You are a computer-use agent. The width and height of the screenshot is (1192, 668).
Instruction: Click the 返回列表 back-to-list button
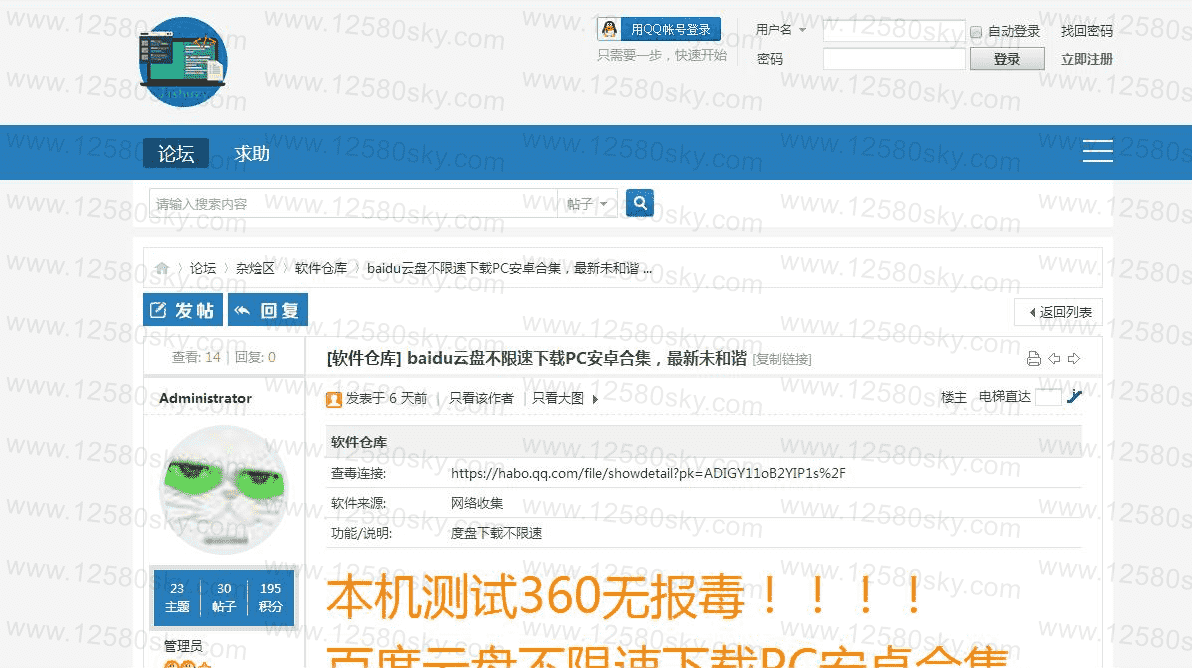[1058, 312]
